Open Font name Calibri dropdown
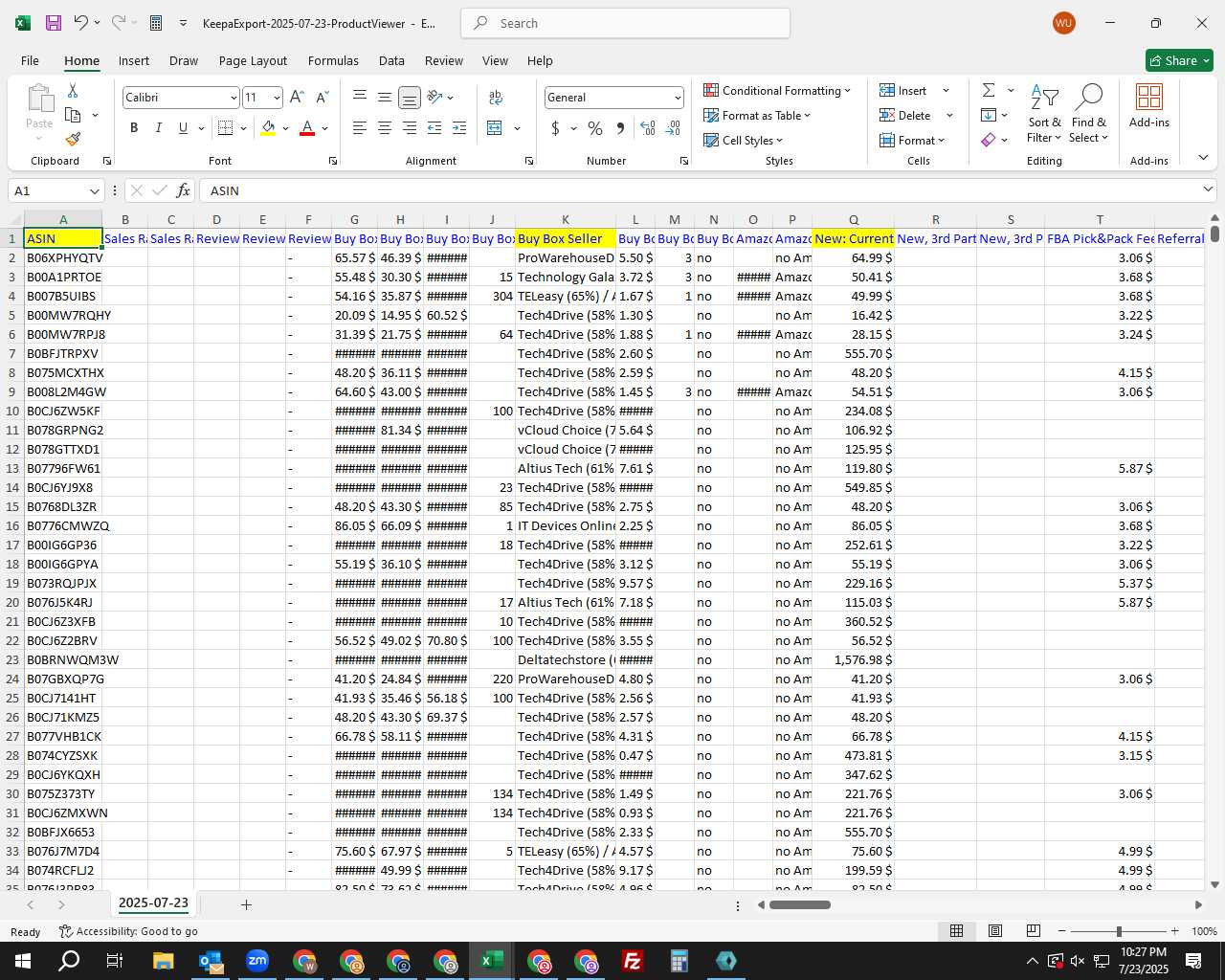The width and height of the screenshot is (1225, 980). coord(234,98)
